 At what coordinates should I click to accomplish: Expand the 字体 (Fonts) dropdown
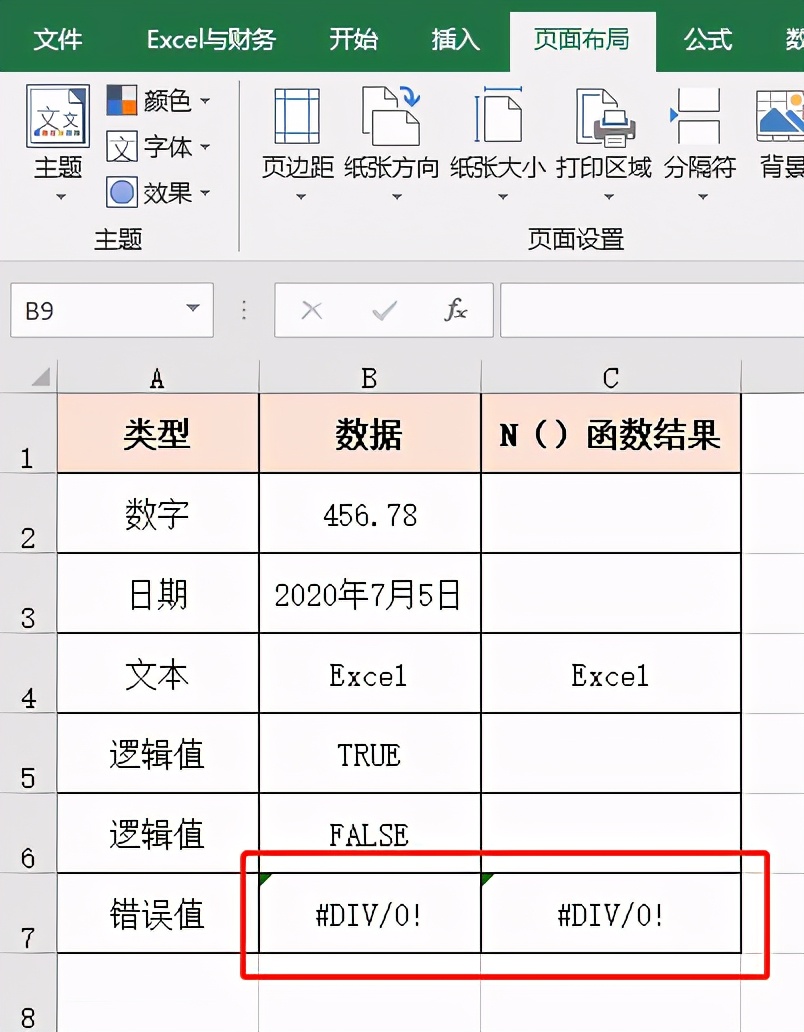(x=166, y=147)
